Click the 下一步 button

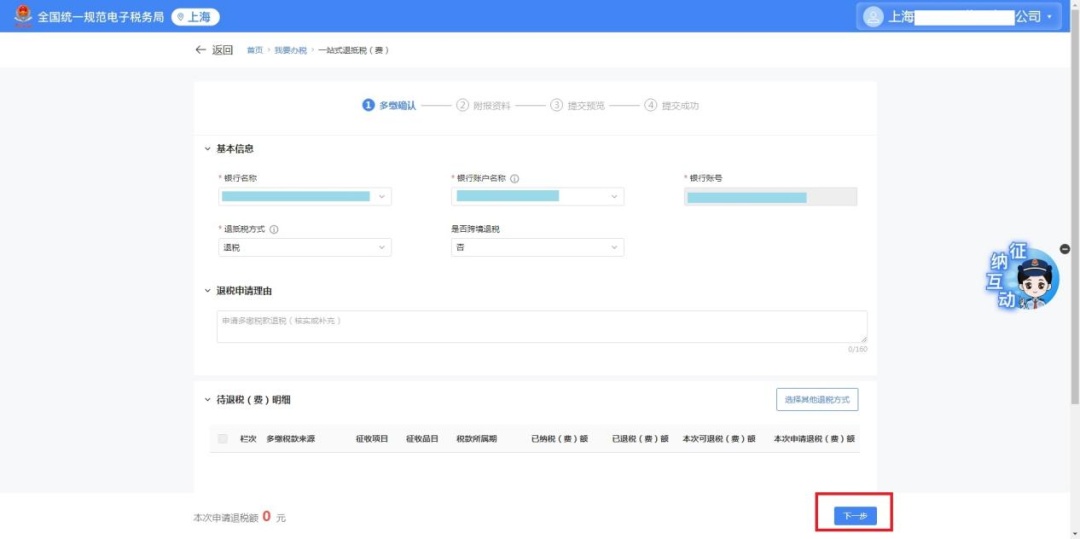854,516
